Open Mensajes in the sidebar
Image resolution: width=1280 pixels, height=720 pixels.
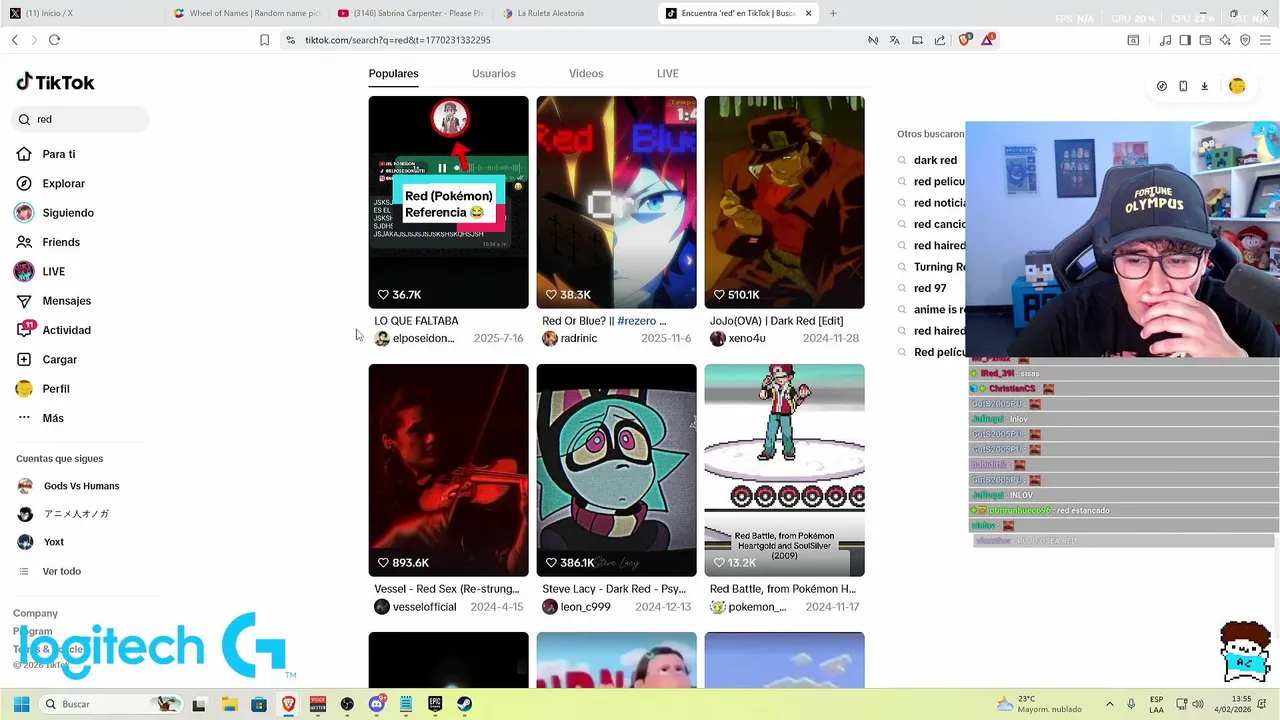[x=54, y=301]
